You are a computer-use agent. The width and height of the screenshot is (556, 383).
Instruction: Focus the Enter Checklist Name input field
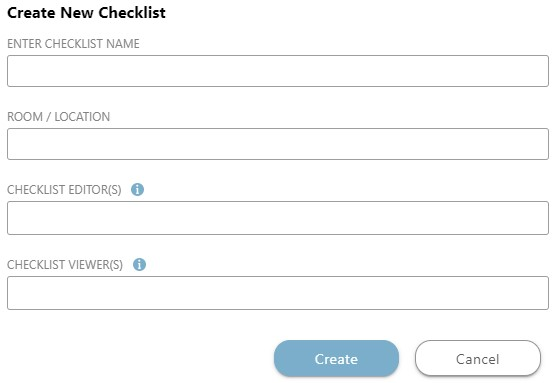(278, 71)
